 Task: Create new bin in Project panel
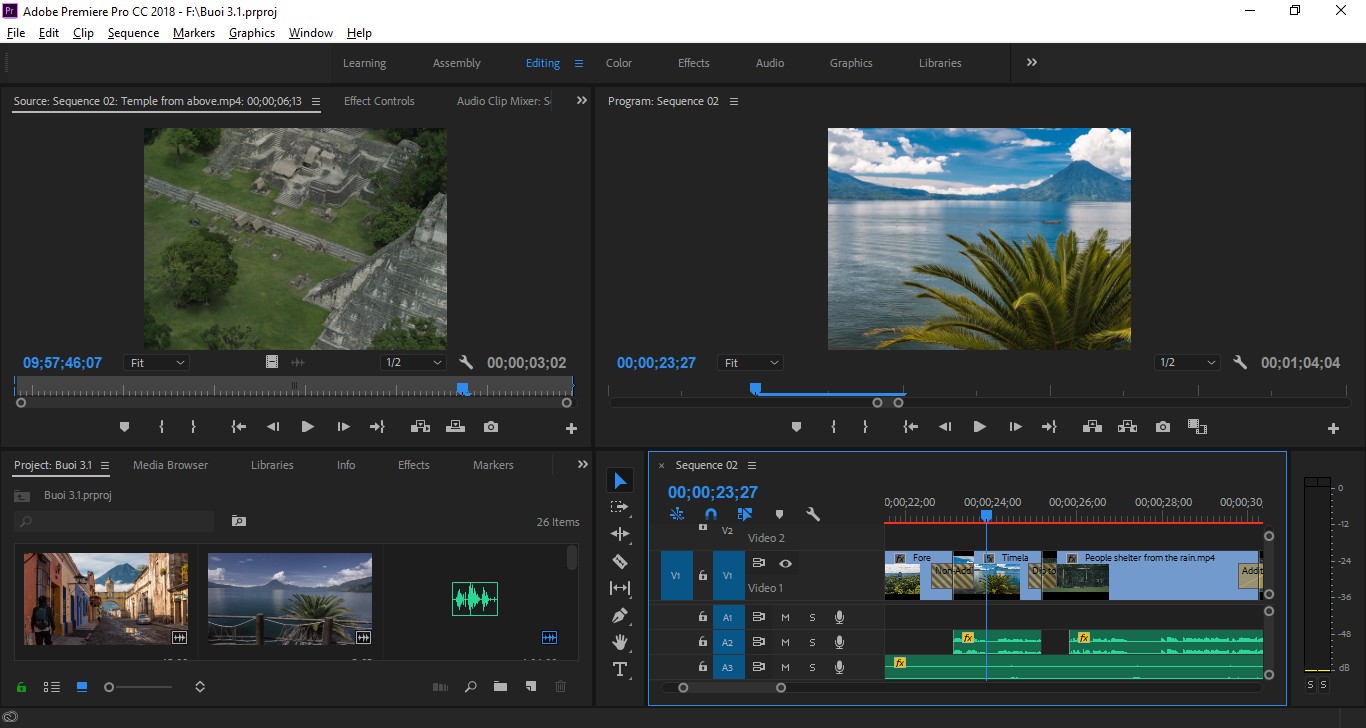tap(500, 687)
